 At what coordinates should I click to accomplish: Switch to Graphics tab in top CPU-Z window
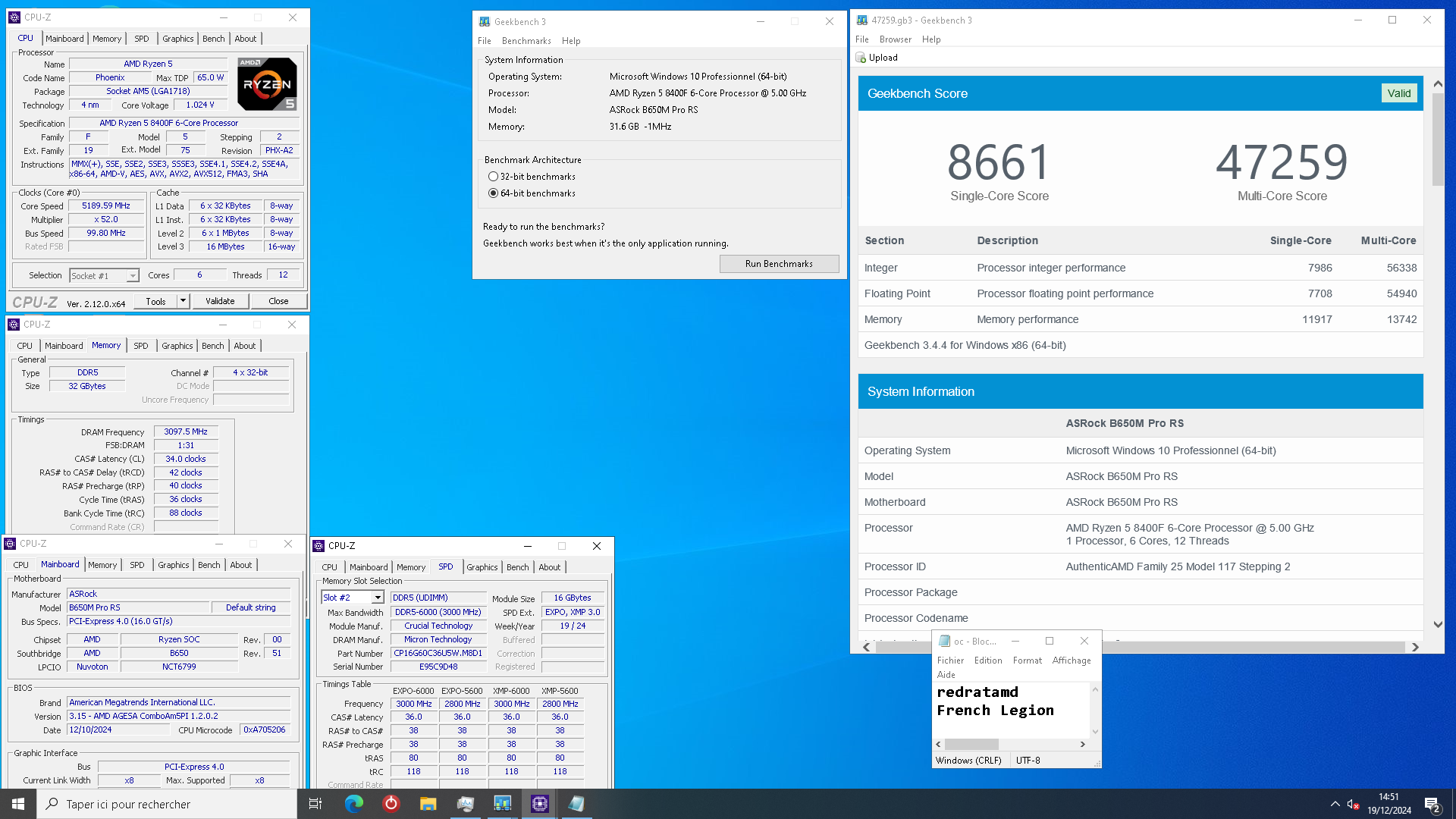pos(178,39)
